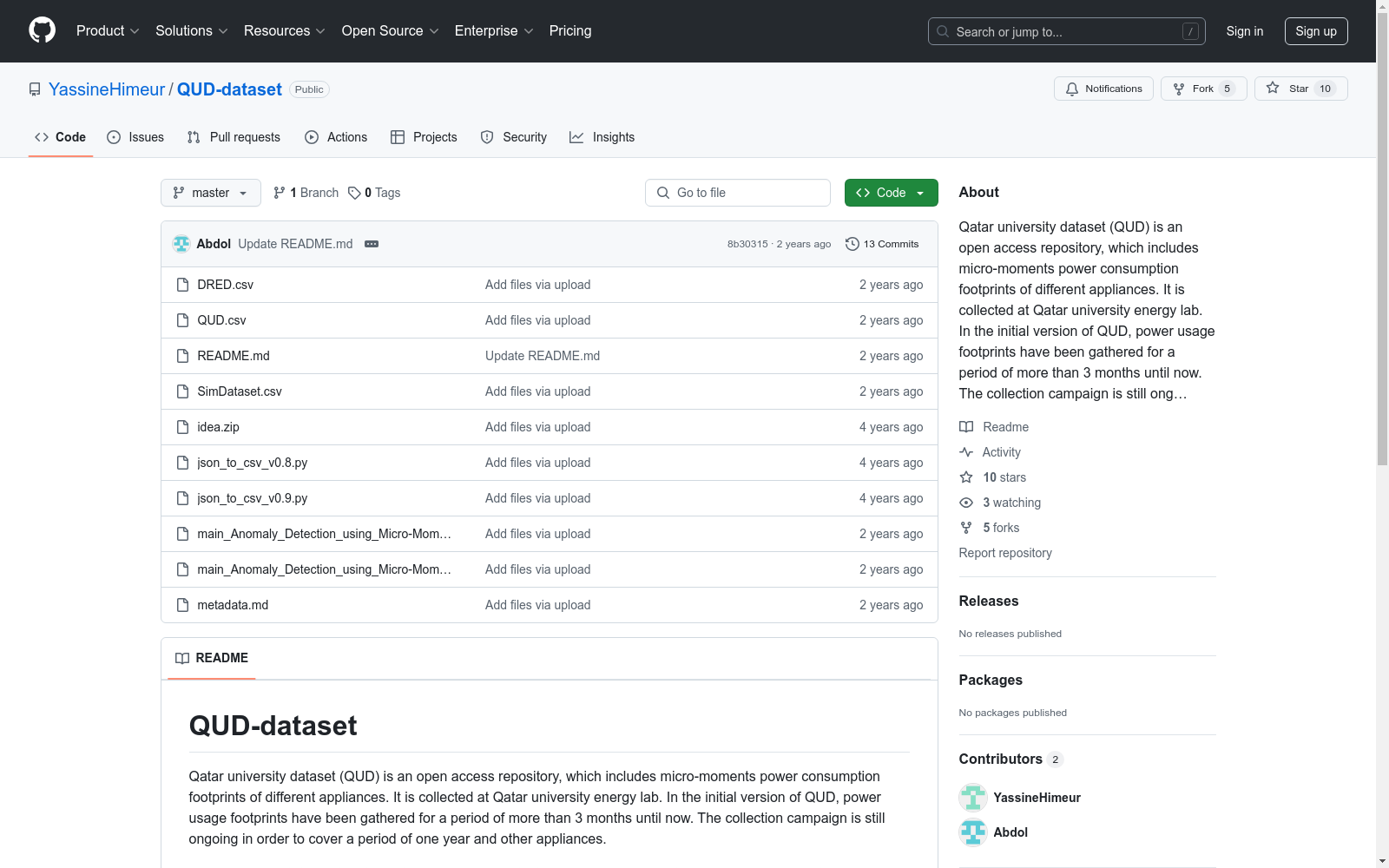Click the file icon beside QUD.csv
The width and height of the screenshot is (1389, 868).
pyautogui.click(x=182, y=320)
